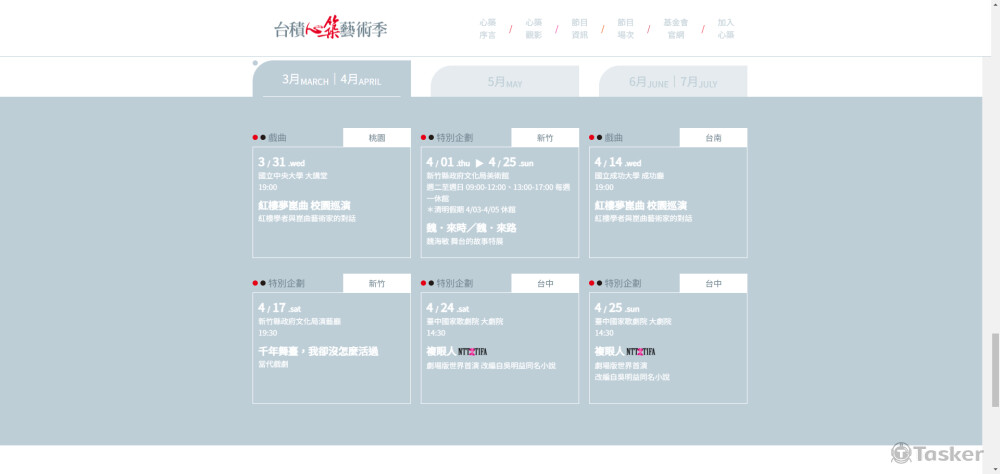Go to 節目資訊 in the navigation
Image resolution: width=1000 pixels, height=474 pixels.
click(579, 28)
